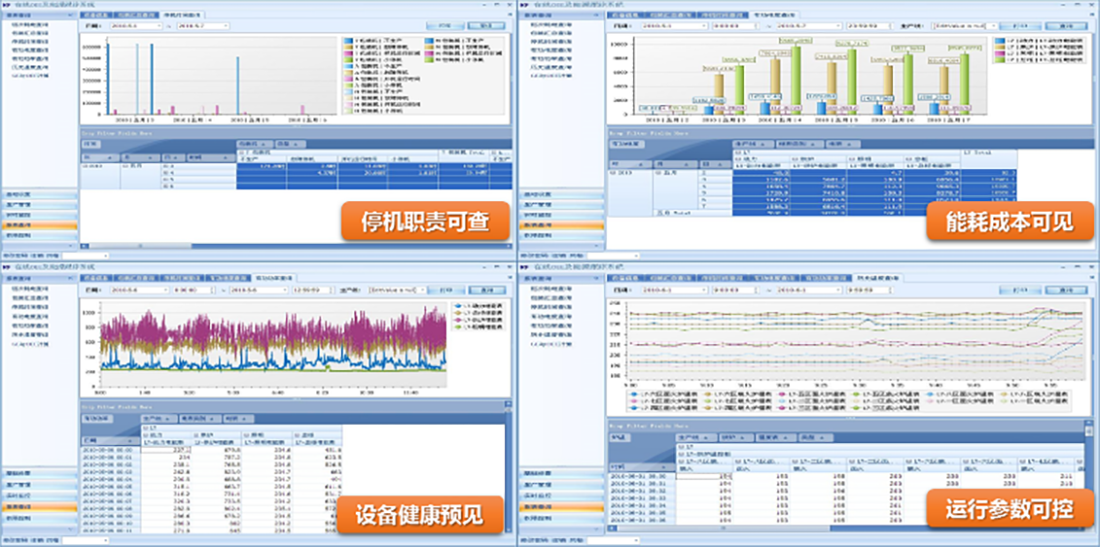1100x547 pixels.
Task: Click the blue line legend marker in the 设备健康预见 chart
Action: point(456,304)
